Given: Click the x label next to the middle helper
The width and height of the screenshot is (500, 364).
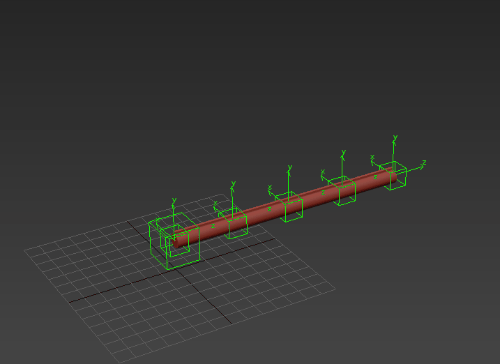Looking at the screenshot, I should (270, 189).
